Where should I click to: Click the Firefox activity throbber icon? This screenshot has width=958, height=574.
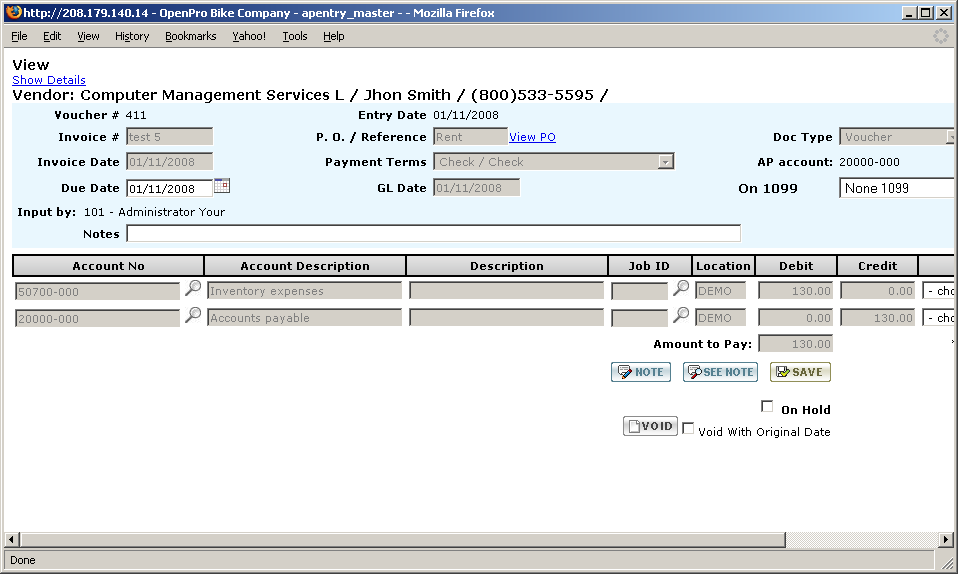pyautogui.click(x=940, y=36)
